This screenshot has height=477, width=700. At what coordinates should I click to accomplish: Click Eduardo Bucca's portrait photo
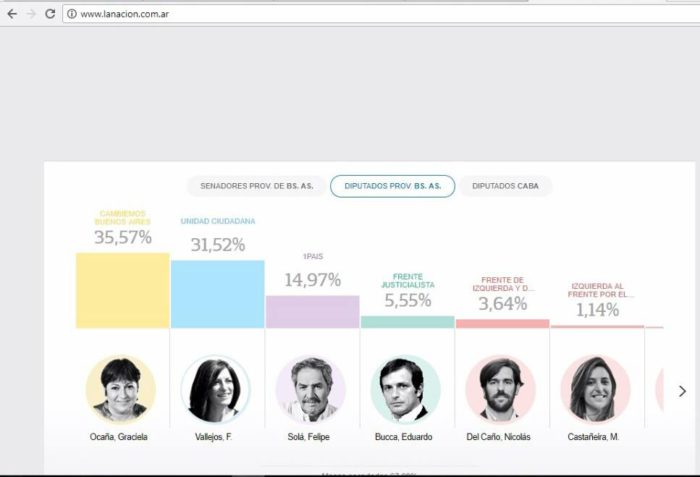(x=405, y=389)
